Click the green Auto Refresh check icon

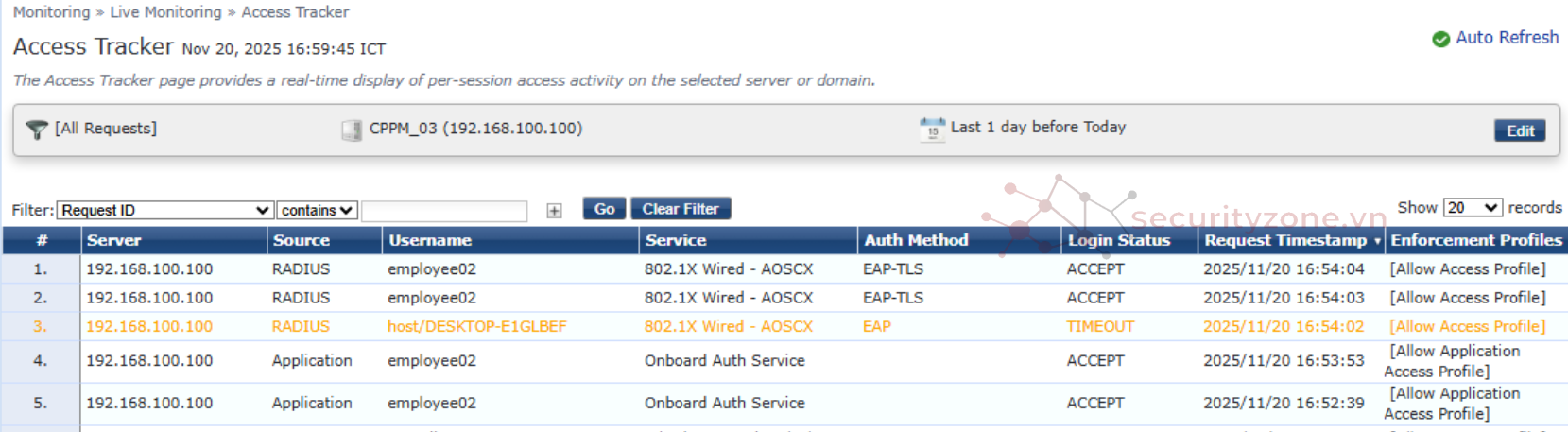1440,39
